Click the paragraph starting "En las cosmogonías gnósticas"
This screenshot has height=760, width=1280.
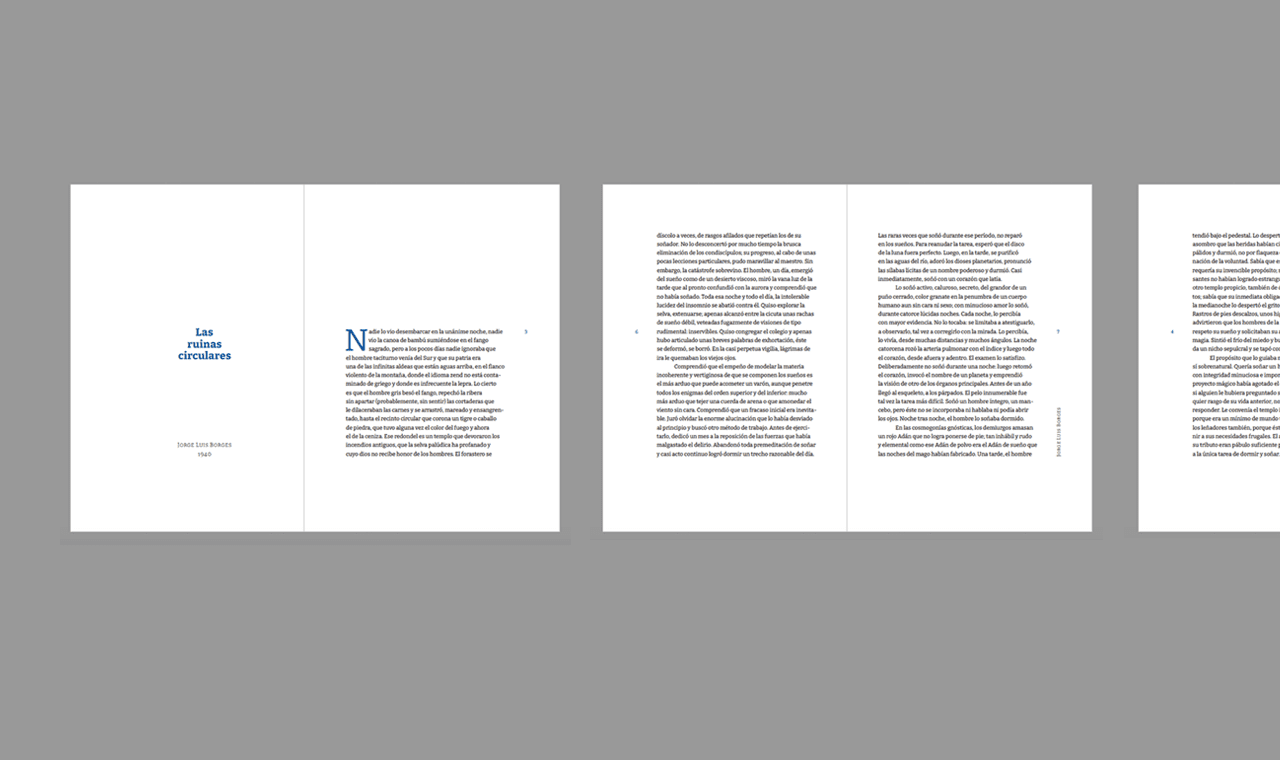957,441
